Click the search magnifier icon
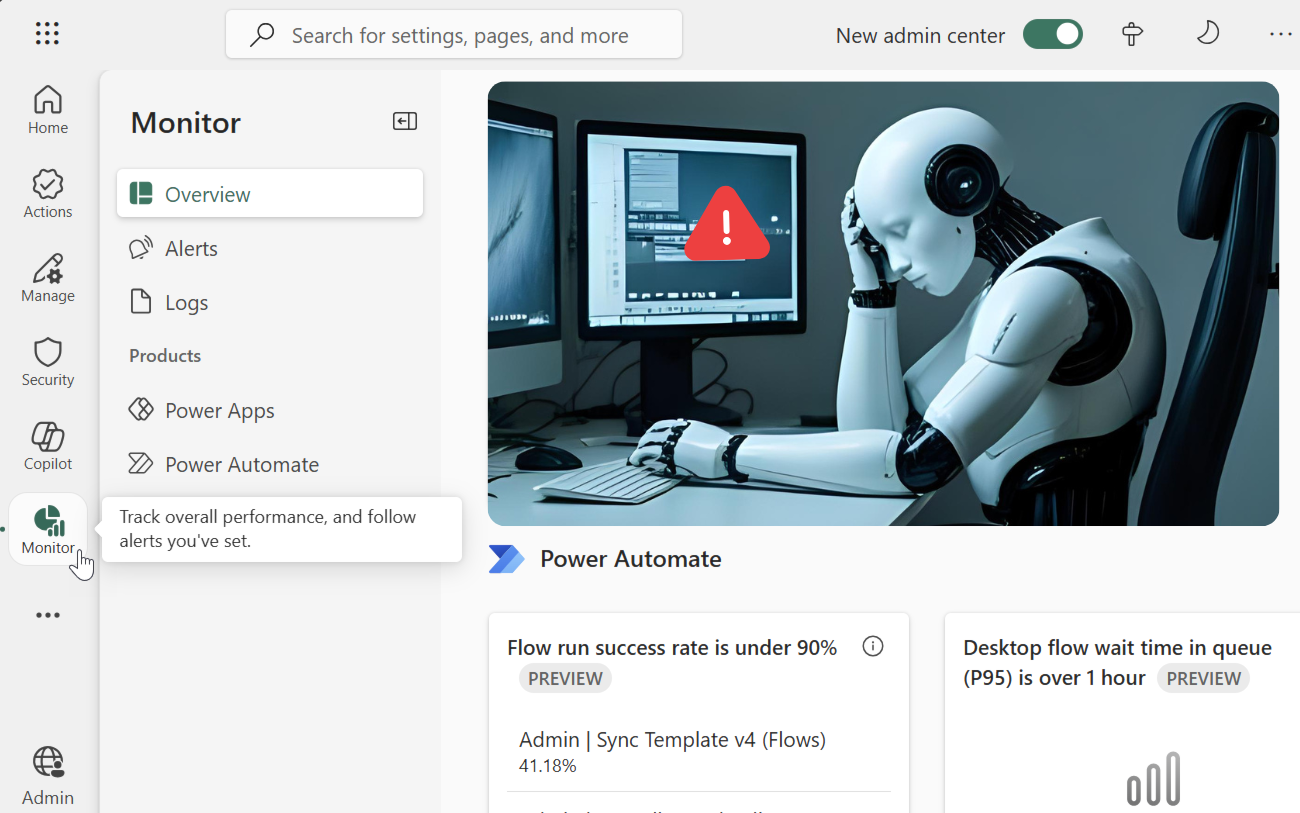 262,35
